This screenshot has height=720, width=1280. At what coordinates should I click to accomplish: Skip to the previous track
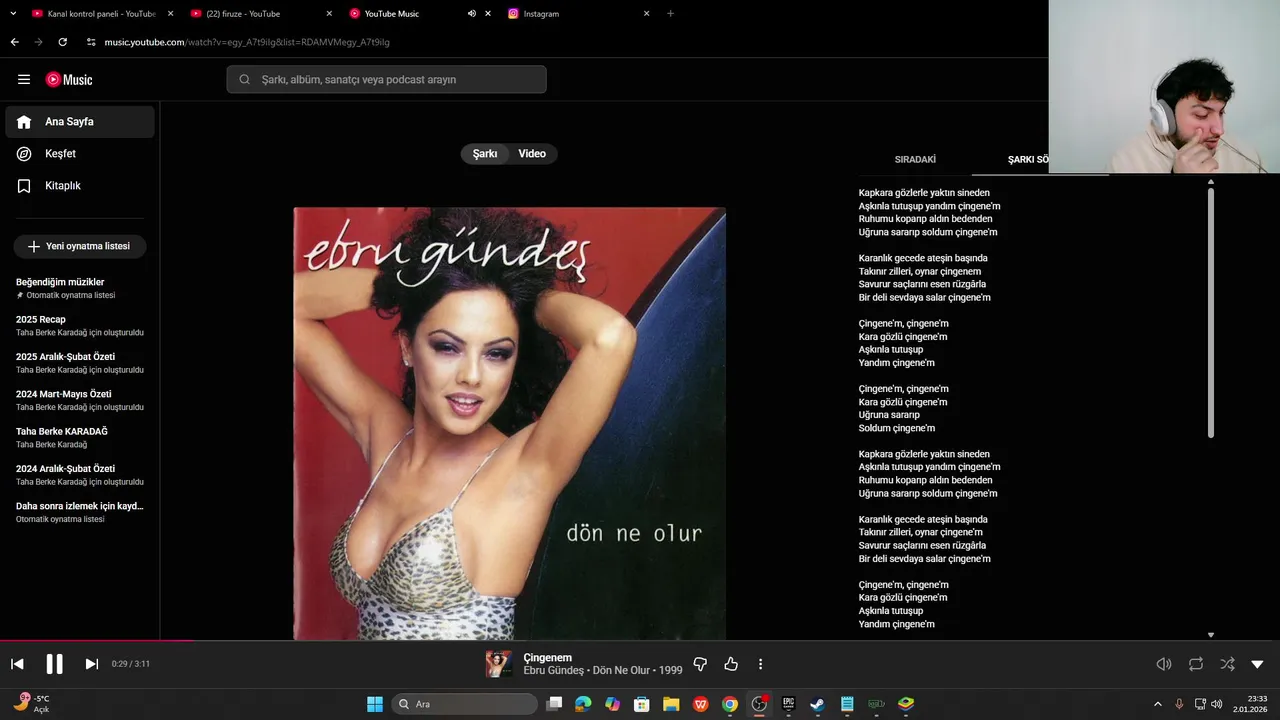click(17, 664)
